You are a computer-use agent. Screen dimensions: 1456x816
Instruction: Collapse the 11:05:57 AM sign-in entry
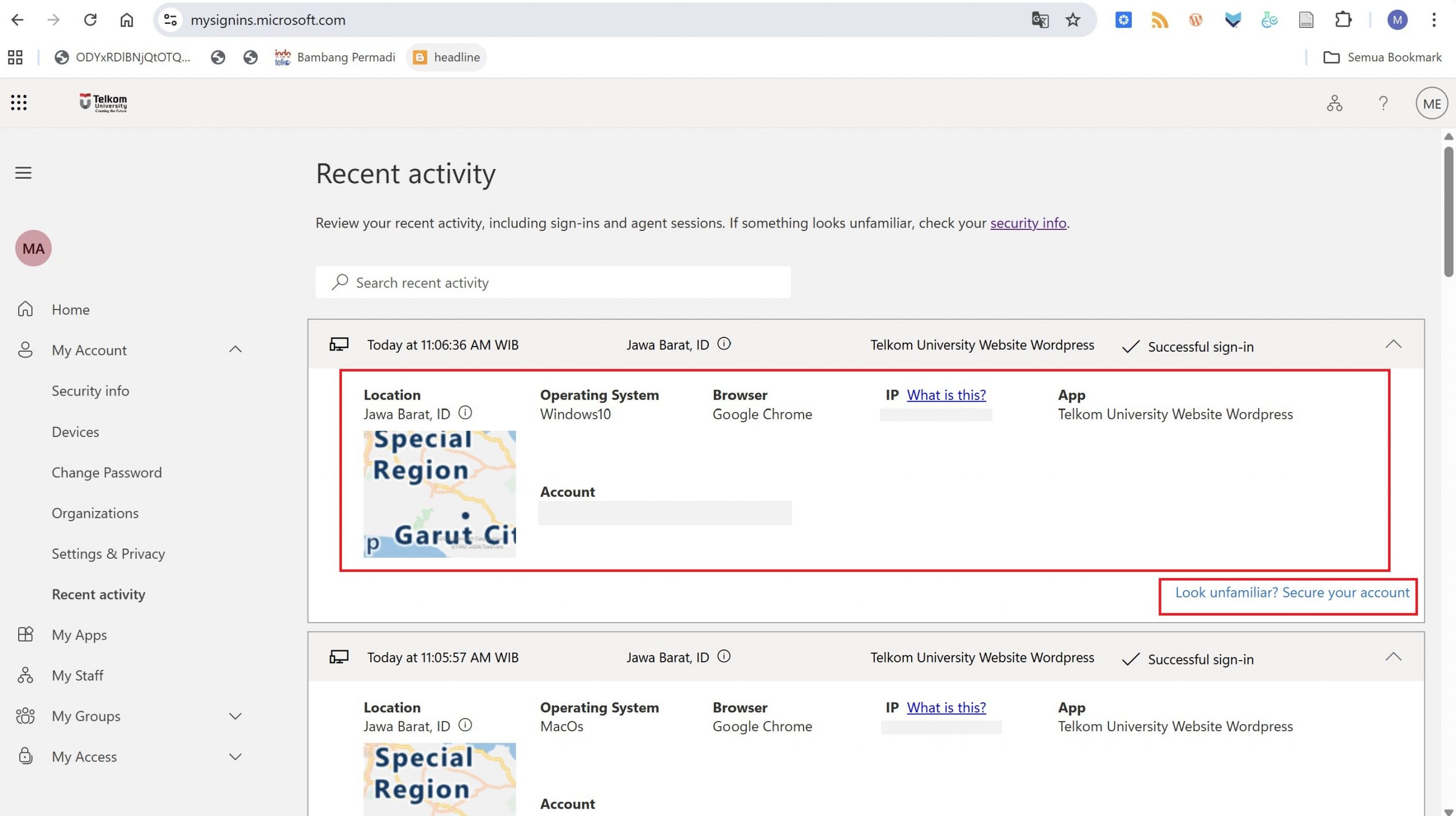1393,656
